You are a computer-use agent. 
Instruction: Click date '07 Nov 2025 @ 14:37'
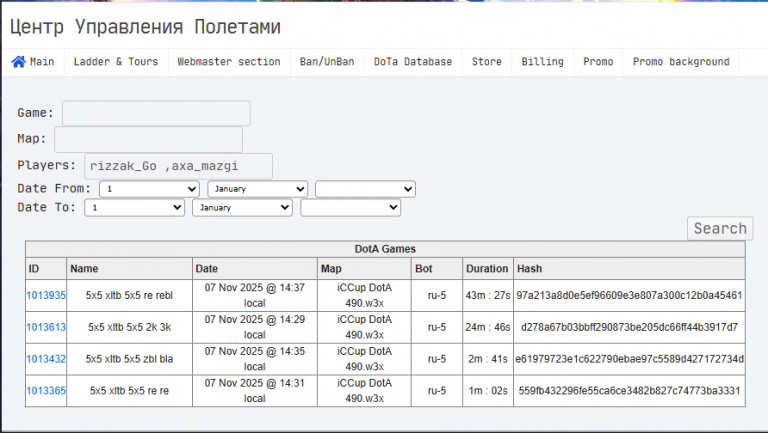click(x=255, y=288)
